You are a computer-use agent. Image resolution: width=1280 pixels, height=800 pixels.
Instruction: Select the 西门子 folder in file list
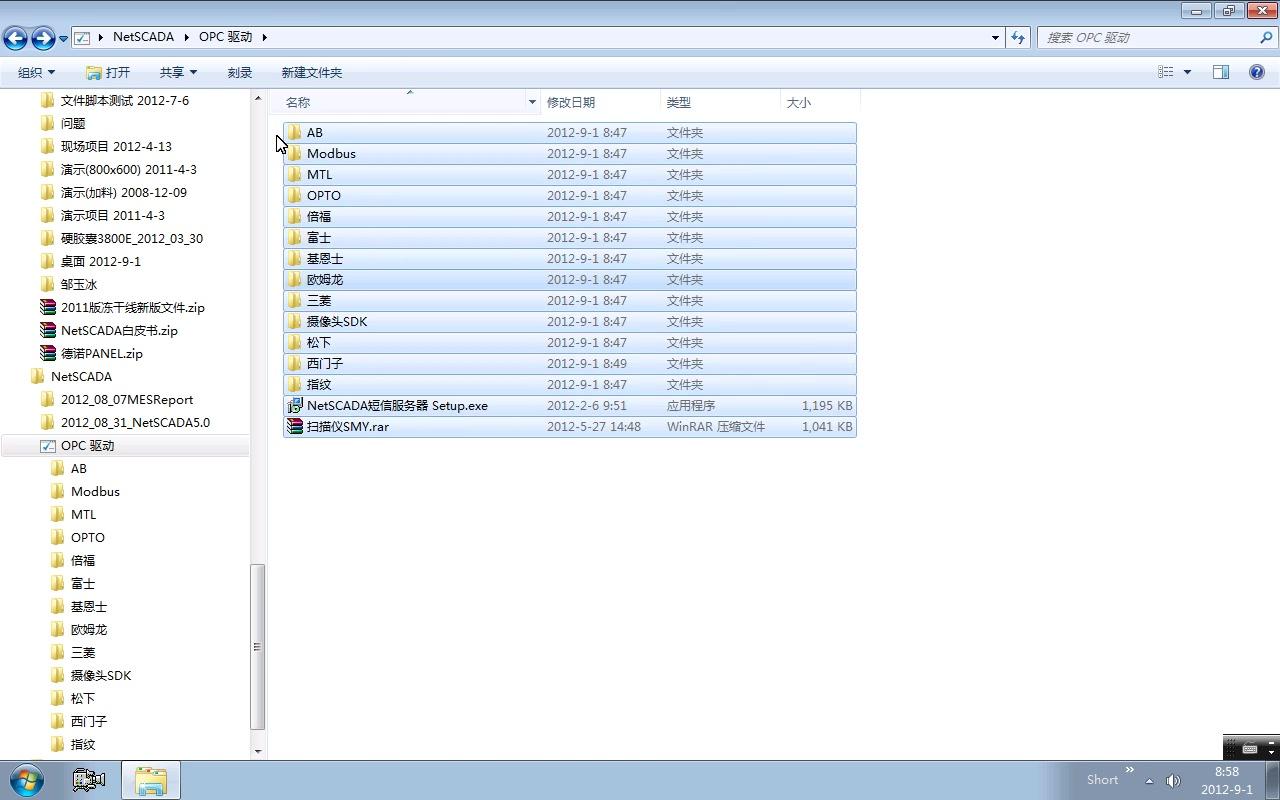(570, 363)
